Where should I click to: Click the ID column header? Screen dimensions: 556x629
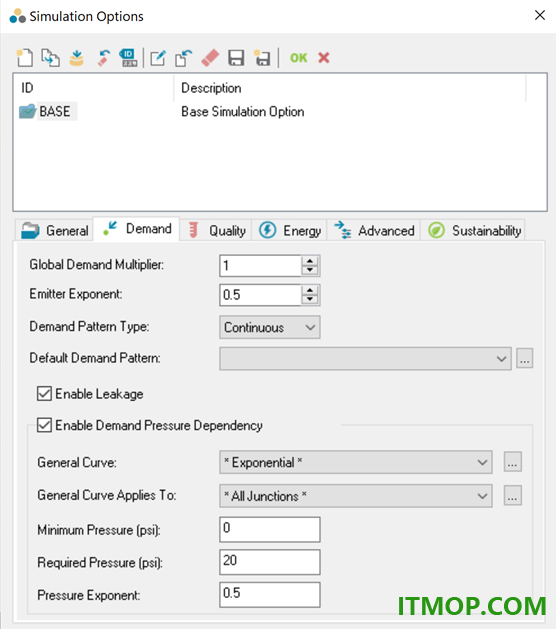tap(94, 88)
